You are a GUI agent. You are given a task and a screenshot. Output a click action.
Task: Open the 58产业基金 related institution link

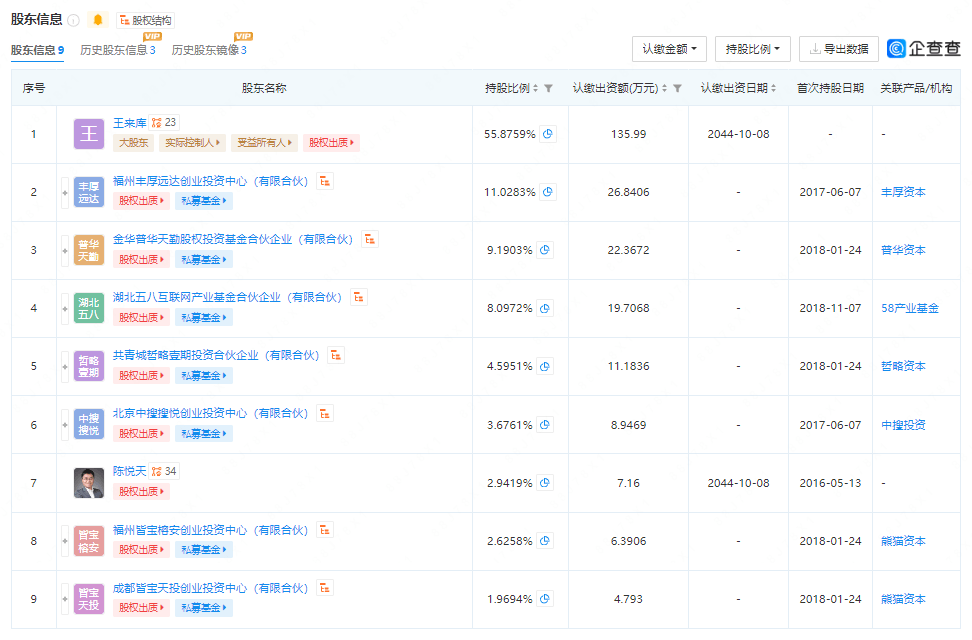pos(909,308)
